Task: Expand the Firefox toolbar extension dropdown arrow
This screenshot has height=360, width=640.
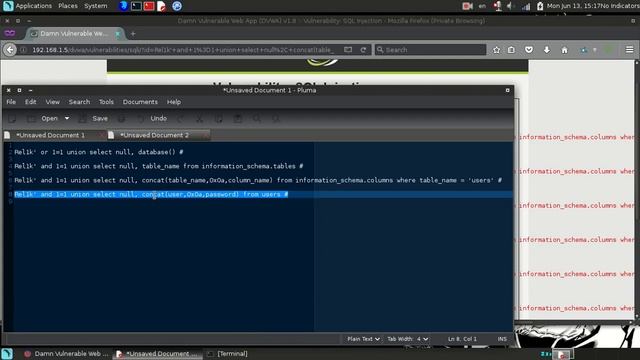Action: (x=595, y=50)
